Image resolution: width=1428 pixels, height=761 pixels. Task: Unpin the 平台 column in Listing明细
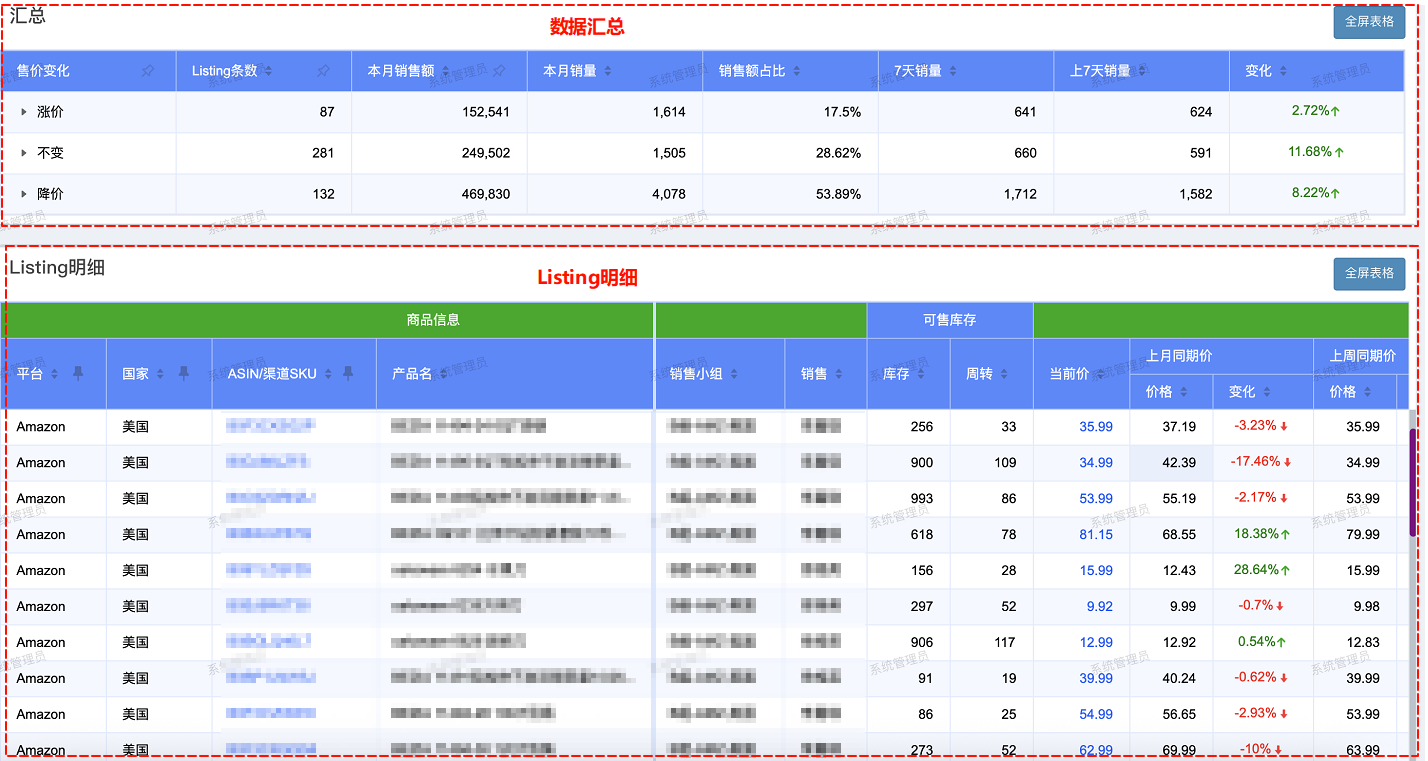pos(78,373)
